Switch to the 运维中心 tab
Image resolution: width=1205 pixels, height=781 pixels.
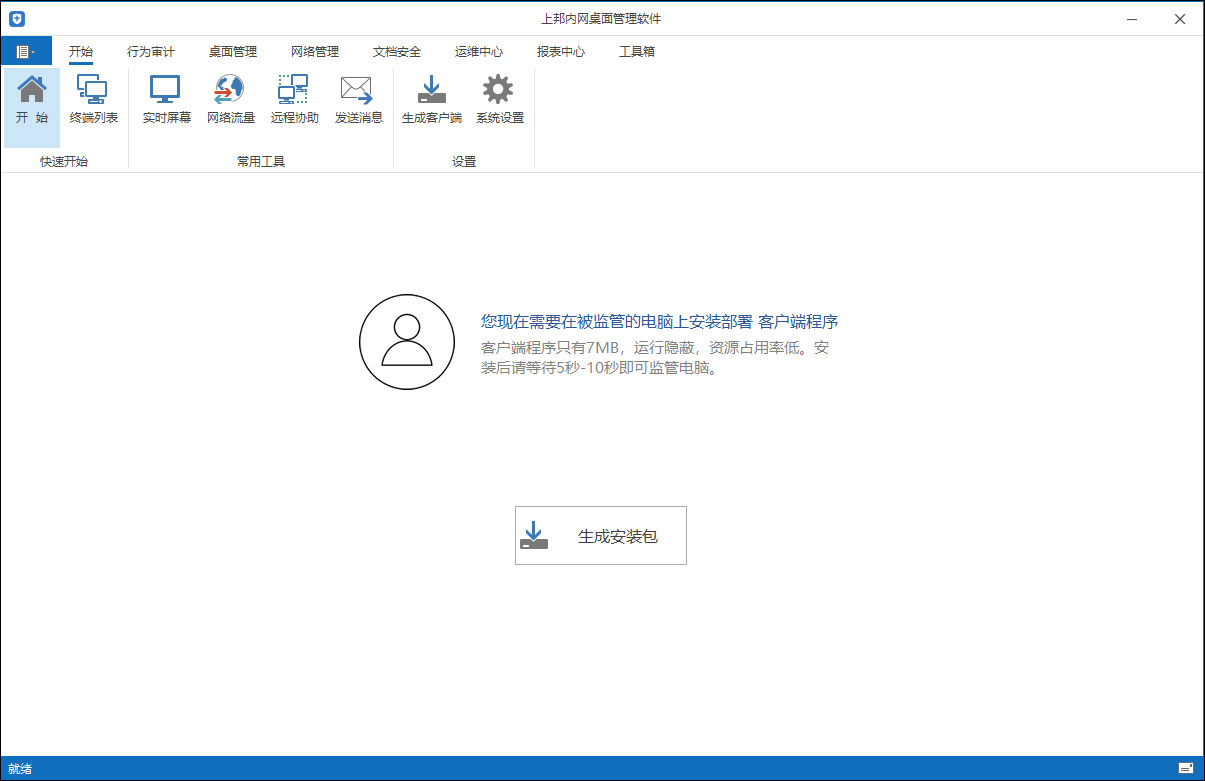pos(479,52)
